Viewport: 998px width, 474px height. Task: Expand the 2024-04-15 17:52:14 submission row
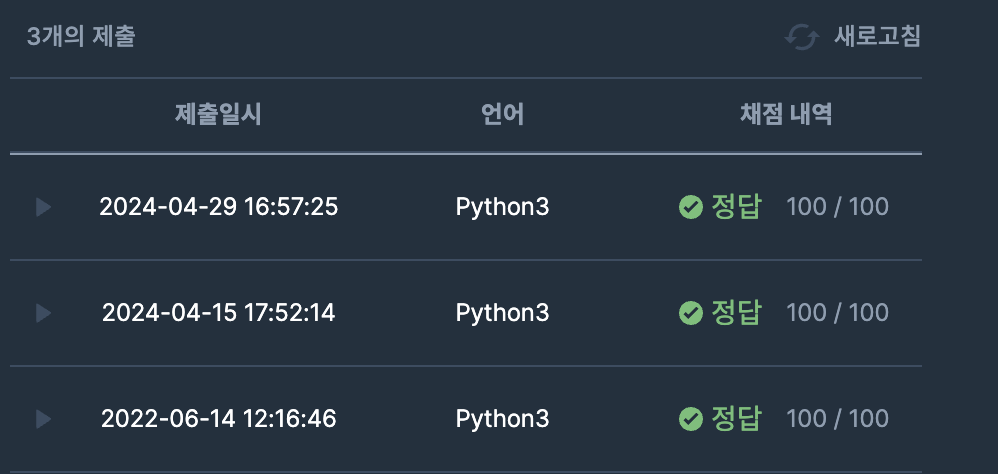(x=43, y=313)
